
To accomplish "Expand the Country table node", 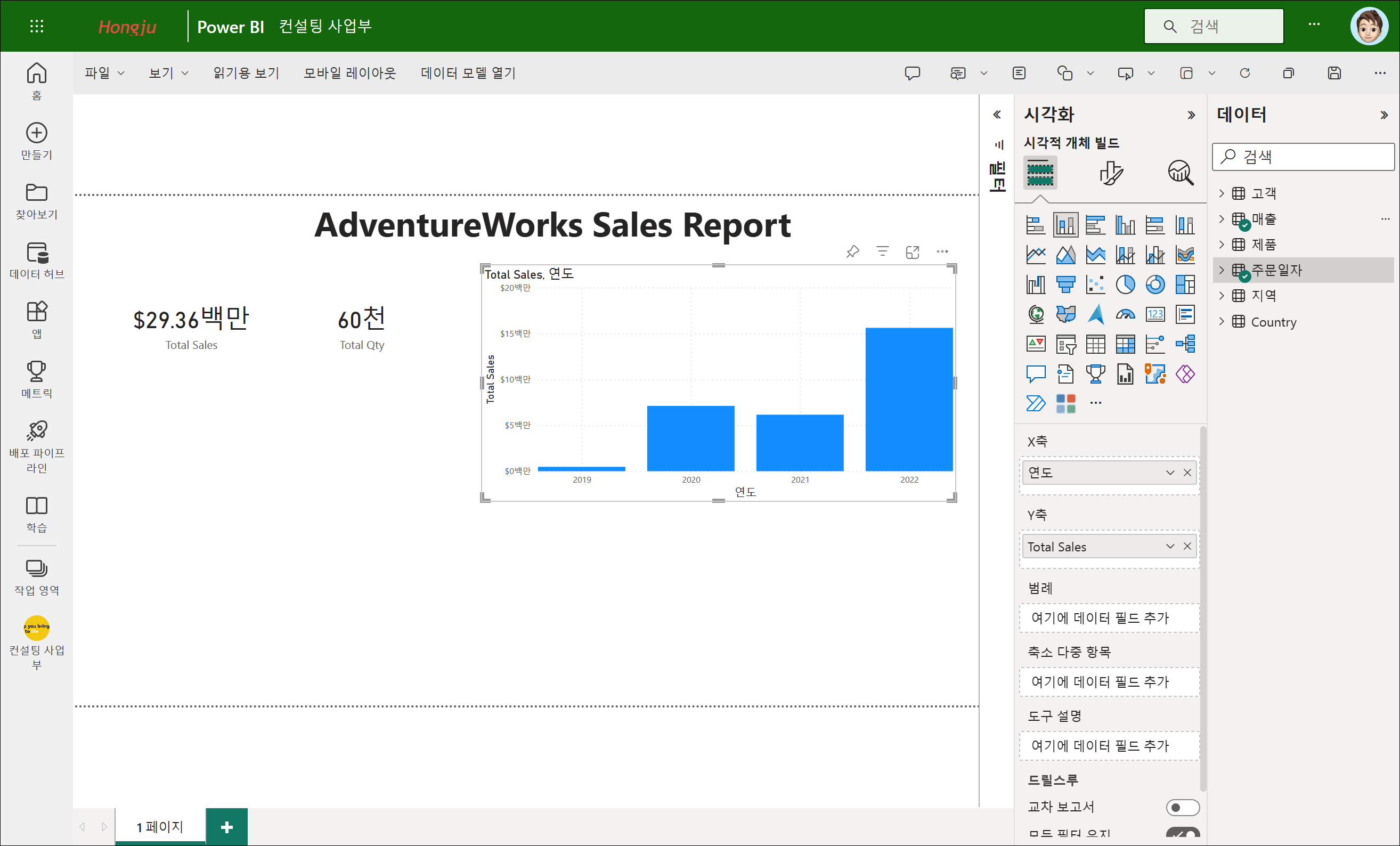I will (x=1222, y=322).
